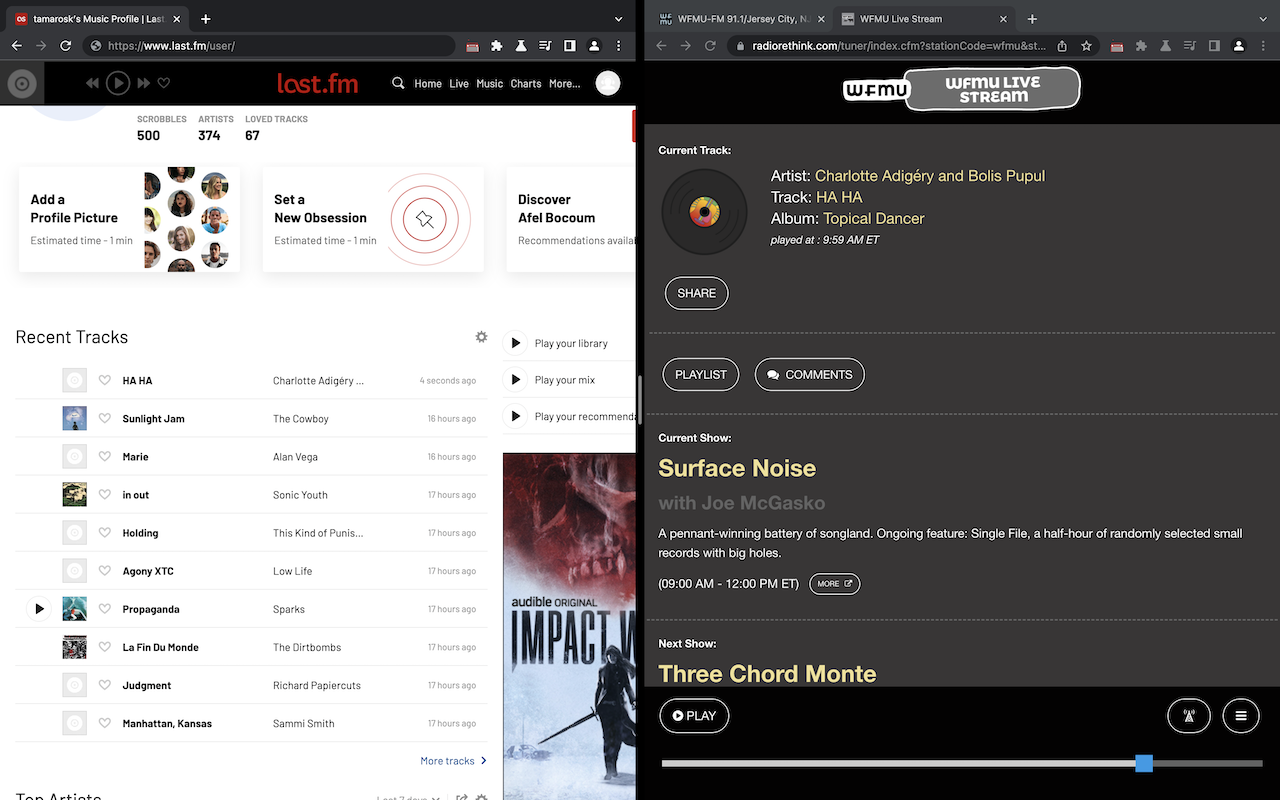Screen dimensions: 1280x800
Task: Play the Propaganda track row
Action: click(38, 609)
